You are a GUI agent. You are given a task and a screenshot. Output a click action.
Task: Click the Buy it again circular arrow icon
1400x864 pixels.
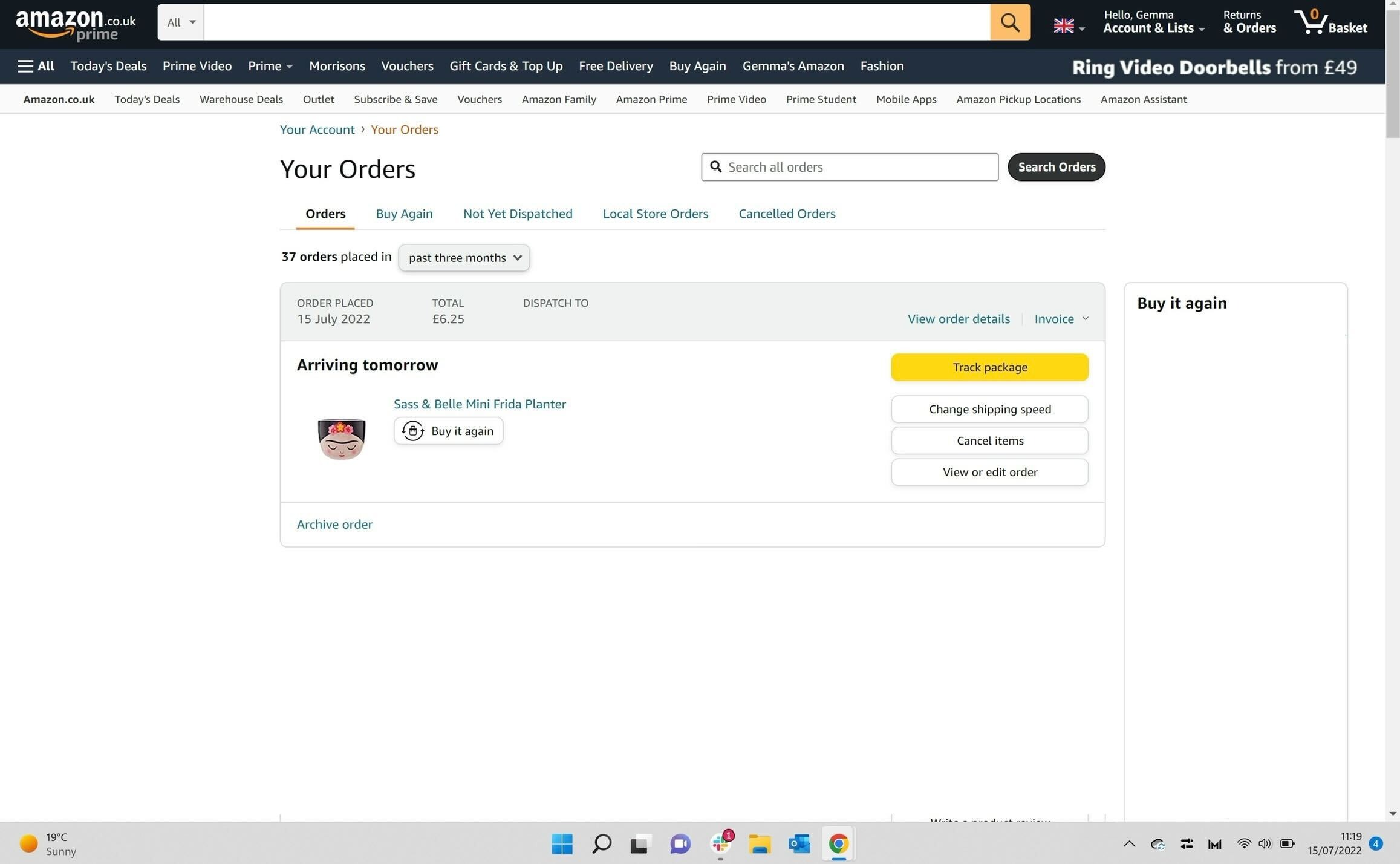pos(412,430)
